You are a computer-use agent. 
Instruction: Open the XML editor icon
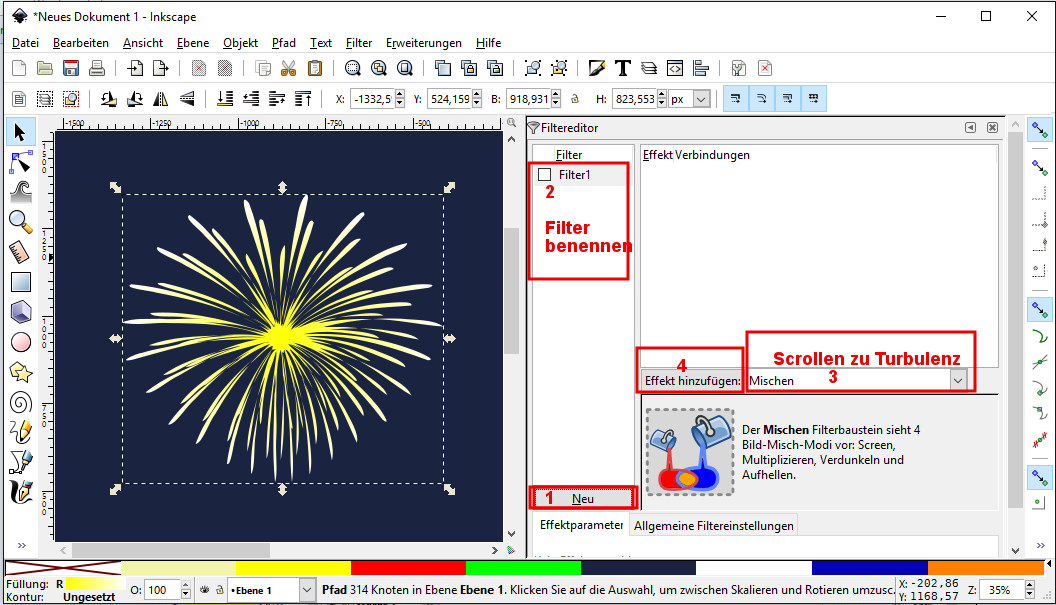click(675, 68)
